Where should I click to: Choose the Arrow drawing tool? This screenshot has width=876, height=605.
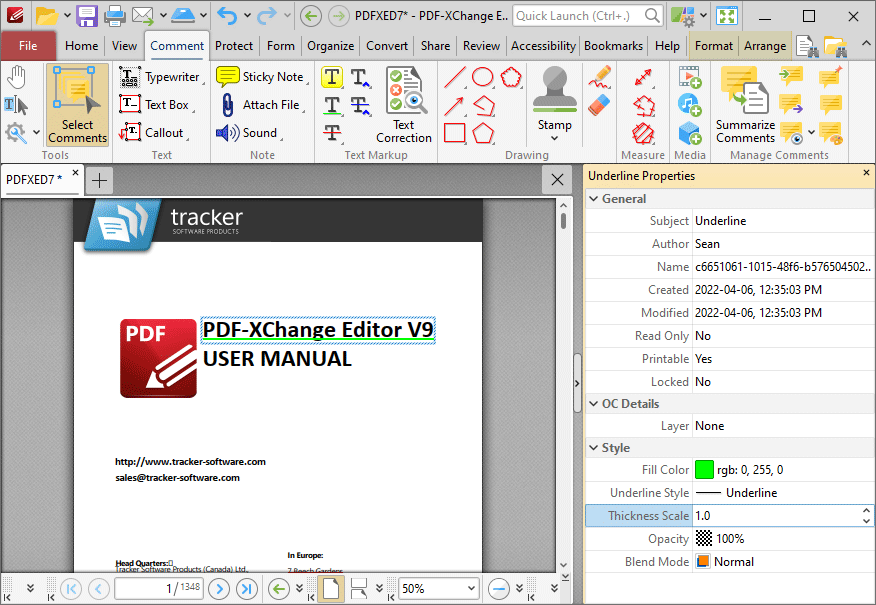pyautogui.click(x=455, y=105)
